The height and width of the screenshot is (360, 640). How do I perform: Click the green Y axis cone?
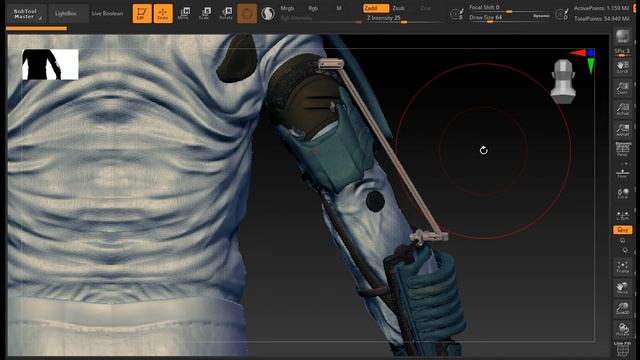(x=591, y=66)
